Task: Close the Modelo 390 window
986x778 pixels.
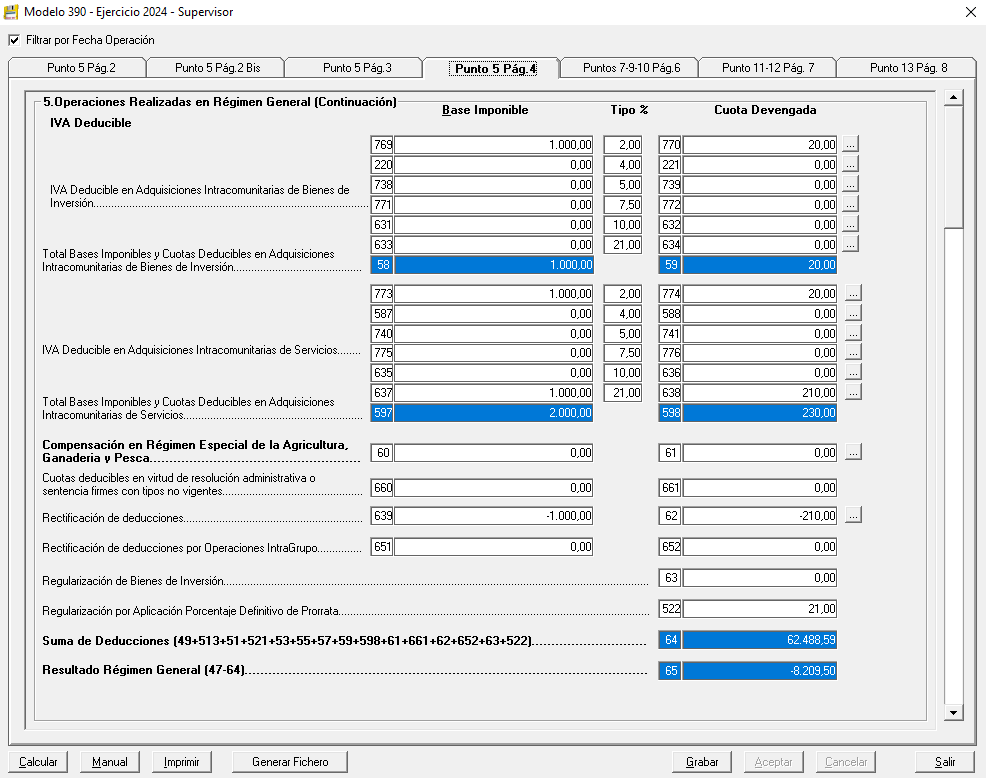Action: coord(970,12)
